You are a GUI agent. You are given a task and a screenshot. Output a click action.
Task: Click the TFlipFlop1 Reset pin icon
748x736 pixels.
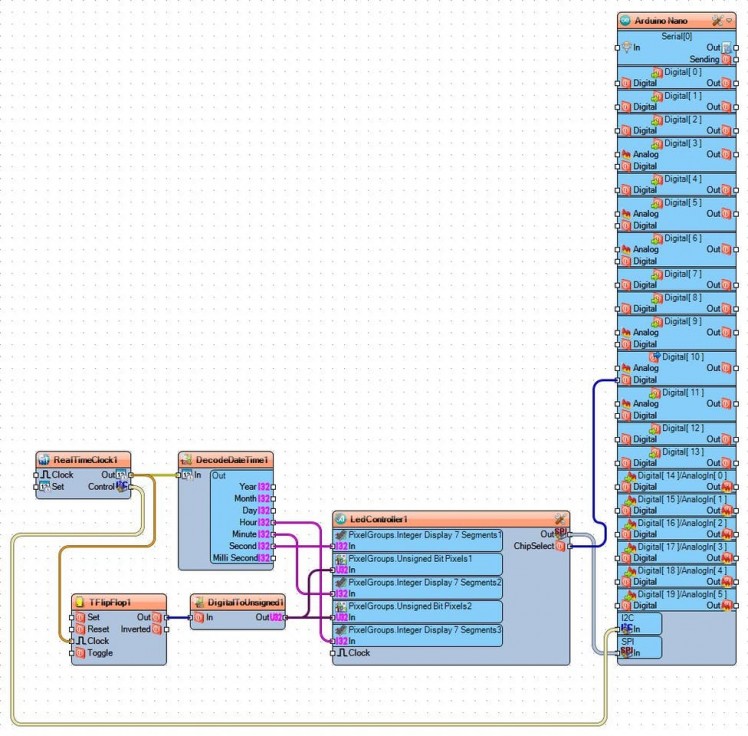point(80,629)
